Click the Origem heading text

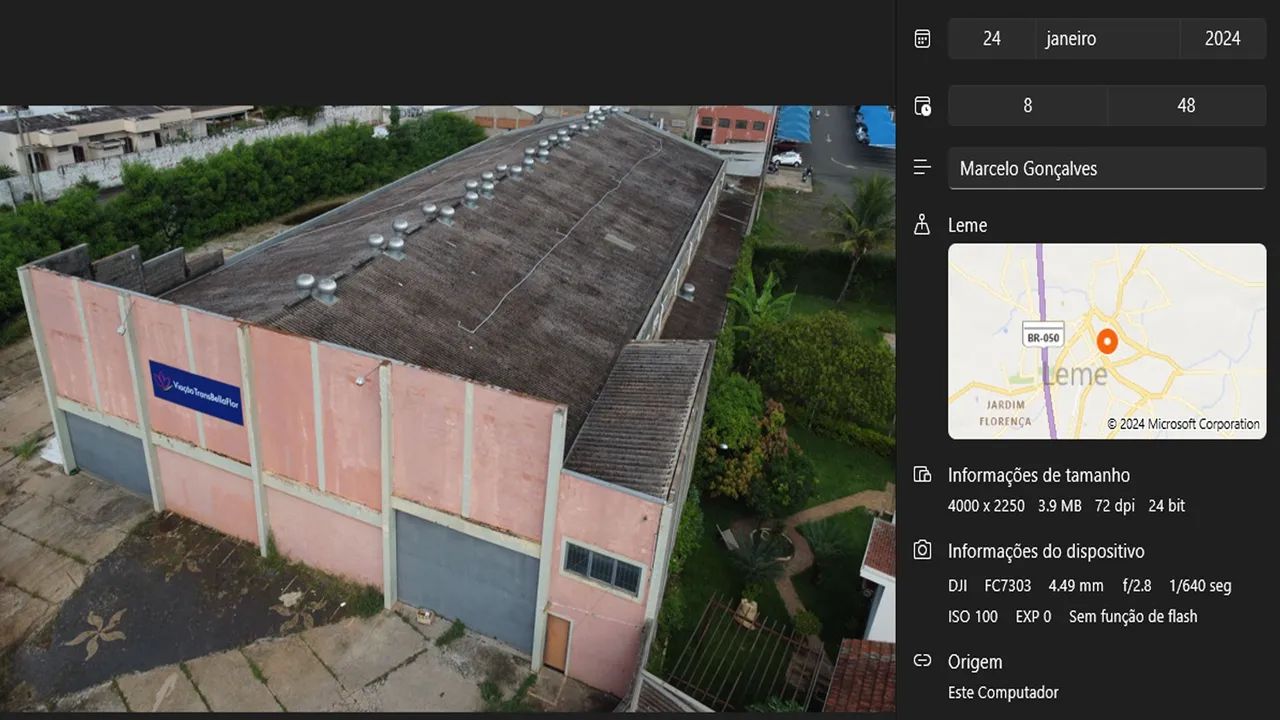(975, 661)
